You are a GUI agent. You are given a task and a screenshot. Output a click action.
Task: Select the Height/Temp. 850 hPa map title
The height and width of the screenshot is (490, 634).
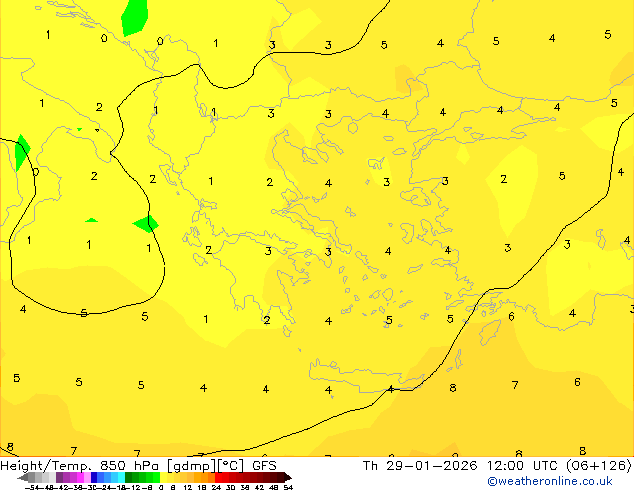click(x=80, y=466)
